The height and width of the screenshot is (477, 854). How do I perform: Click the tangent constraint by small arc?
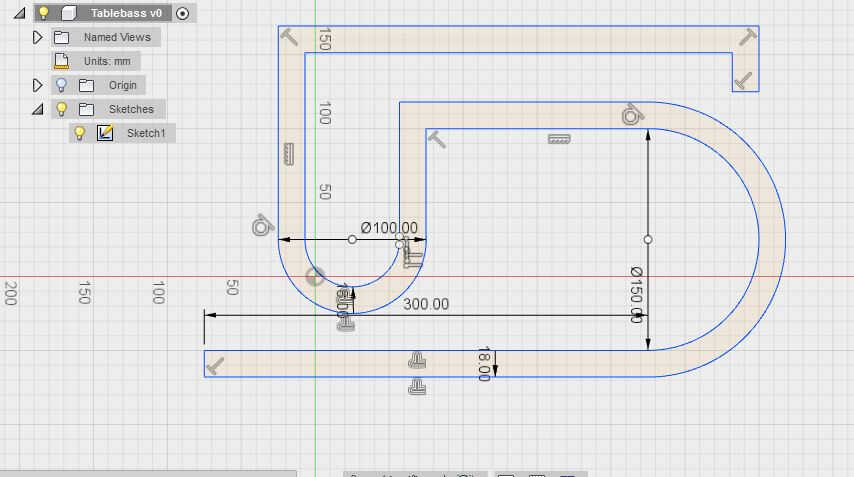262,225
